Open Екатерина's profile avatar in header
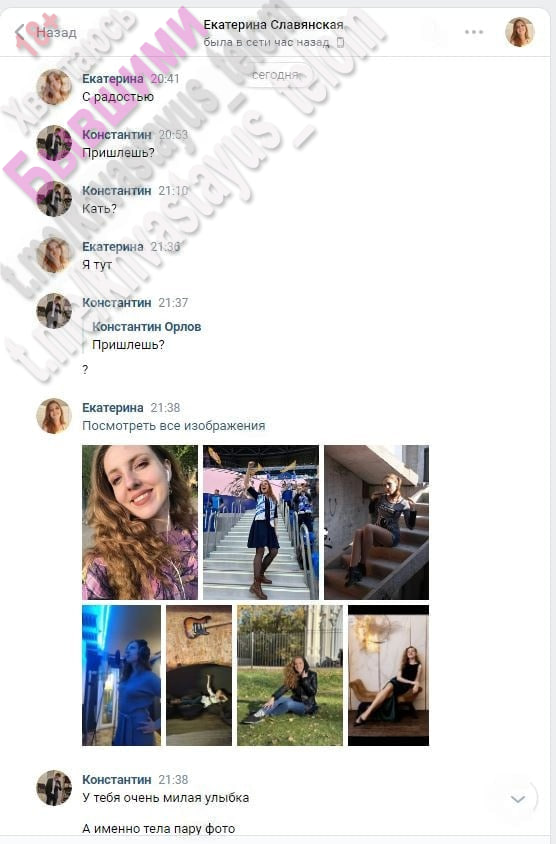 (x=519, y=32)
